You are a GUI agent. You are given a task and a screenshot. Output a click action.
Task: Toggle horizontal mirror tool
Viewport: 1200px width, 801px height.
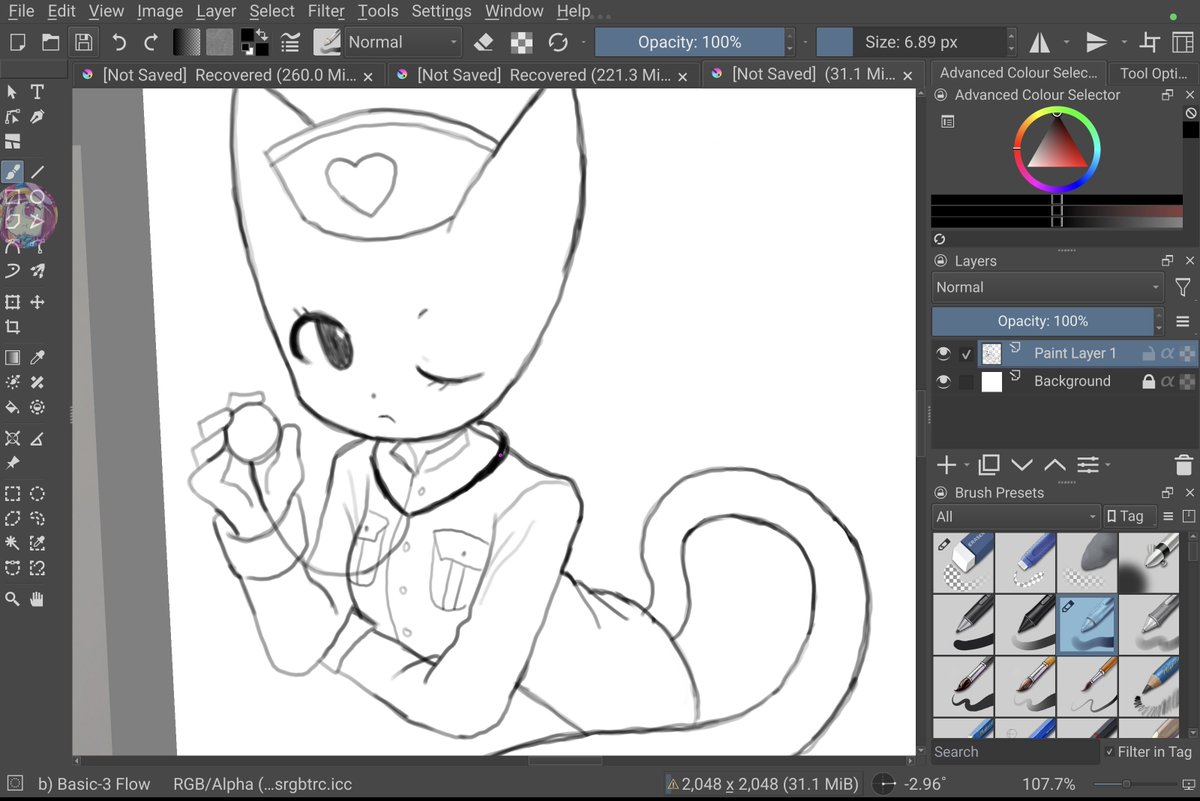click(1040, 42)
